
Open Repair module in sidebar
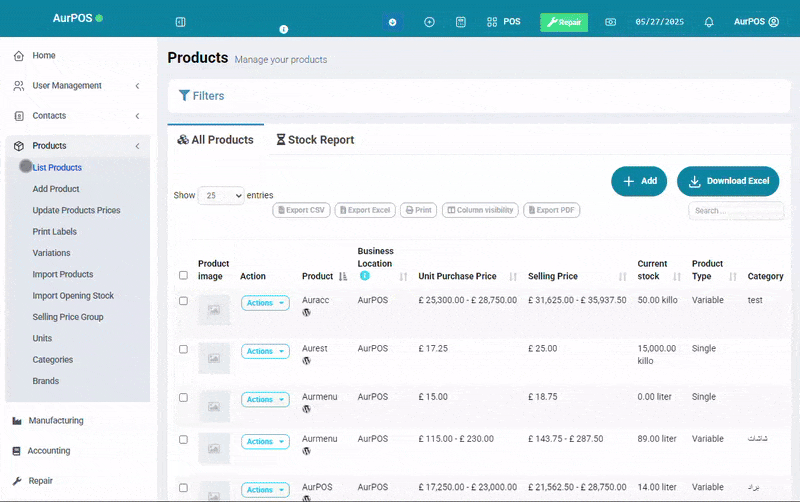click(33, 481)
